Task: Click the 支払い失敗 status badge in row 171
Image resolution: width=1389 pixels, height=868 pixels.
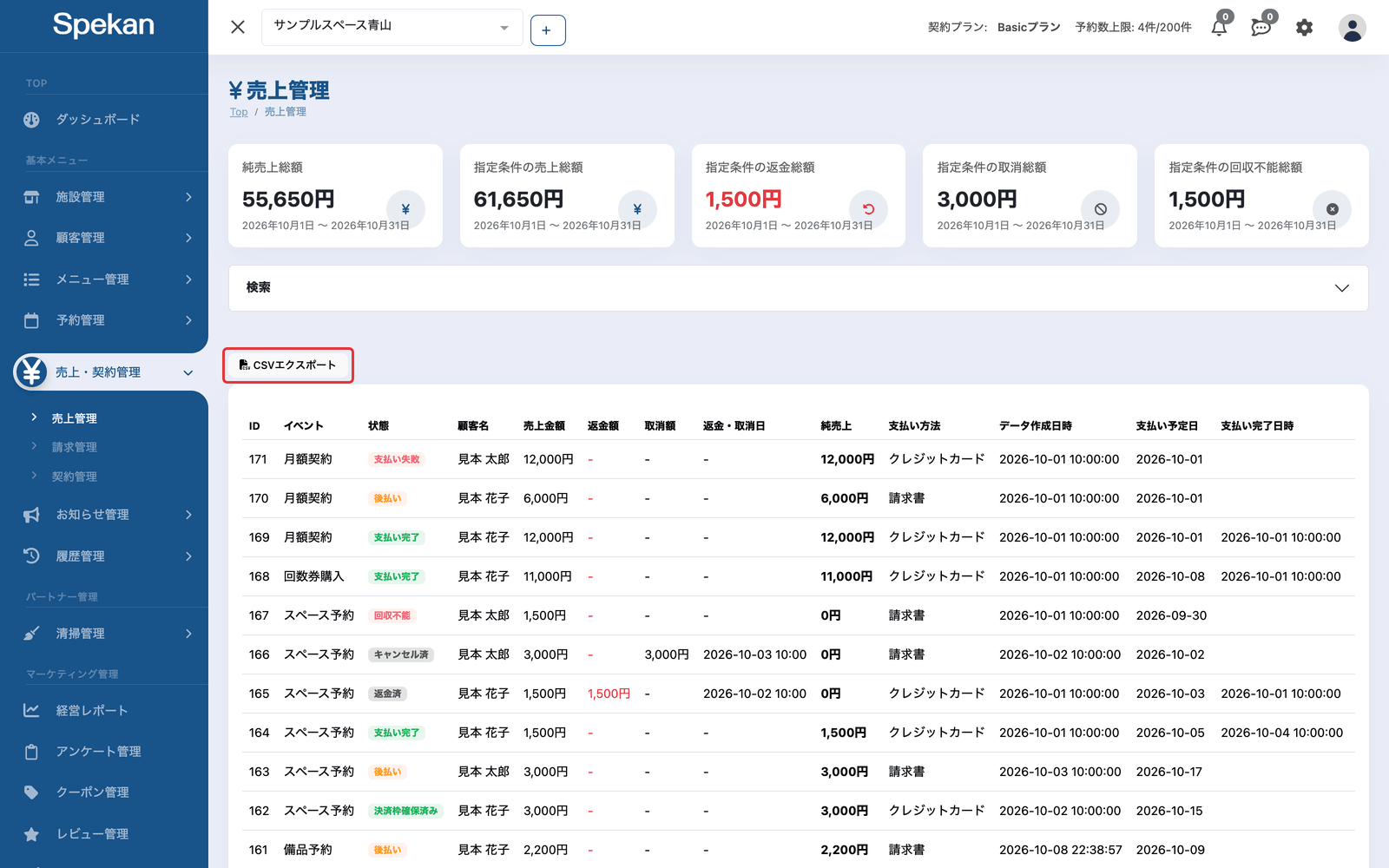Action: coord(397,459)
